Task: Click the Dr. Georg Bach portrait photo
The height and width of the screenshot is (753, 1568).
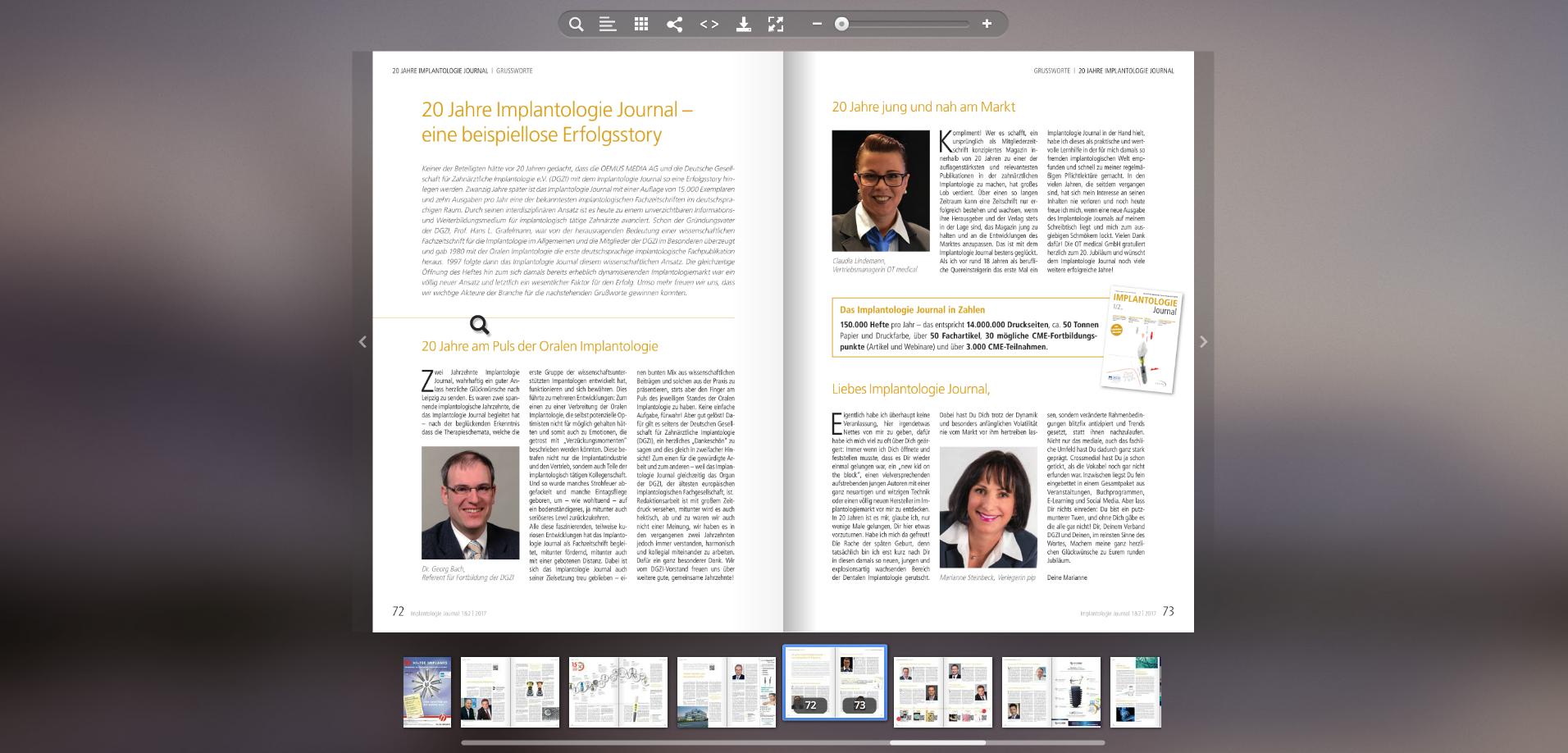Action: [470, 503]
